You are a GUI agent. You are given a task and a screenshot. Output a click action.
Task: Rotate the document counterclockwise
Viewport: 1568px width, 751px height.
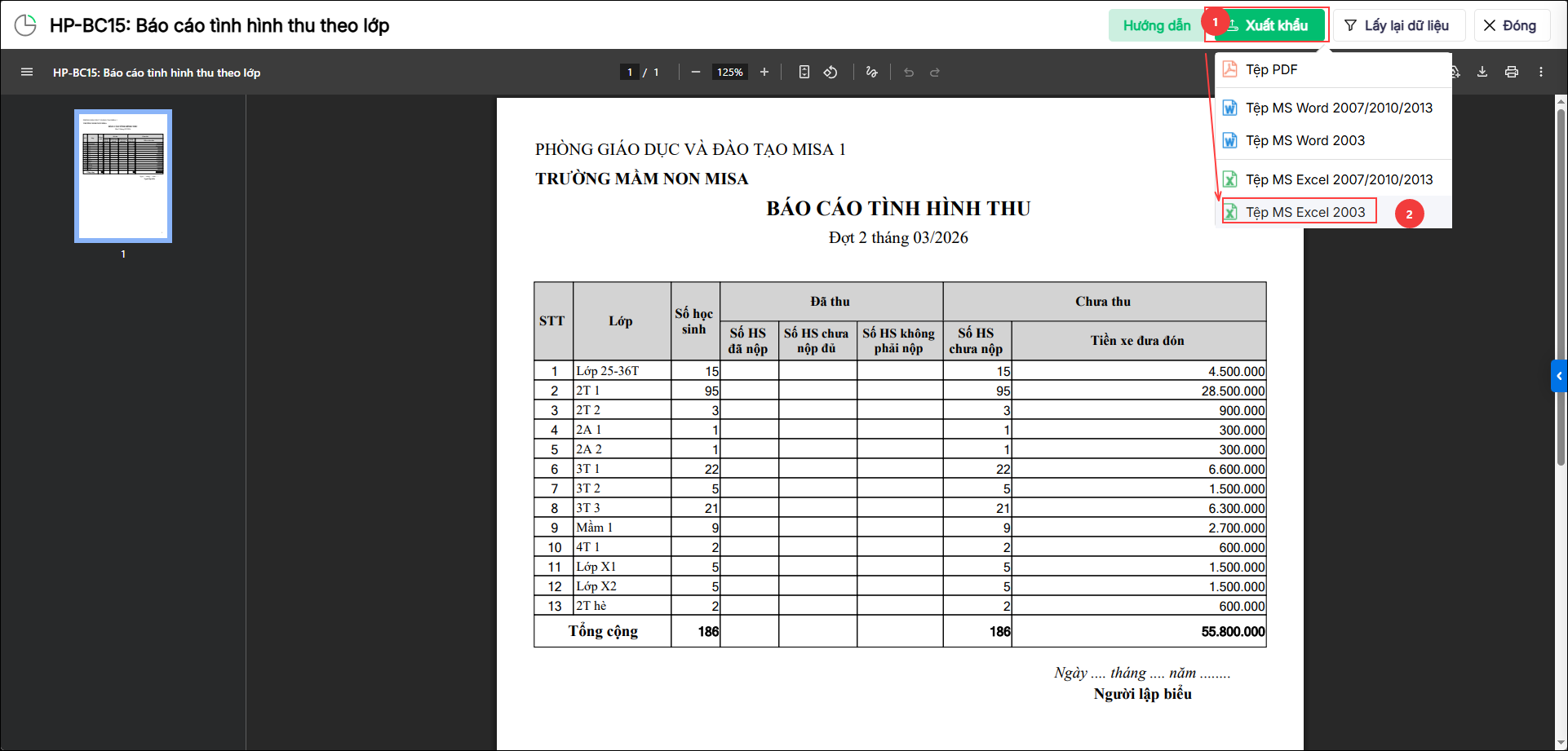831,72
